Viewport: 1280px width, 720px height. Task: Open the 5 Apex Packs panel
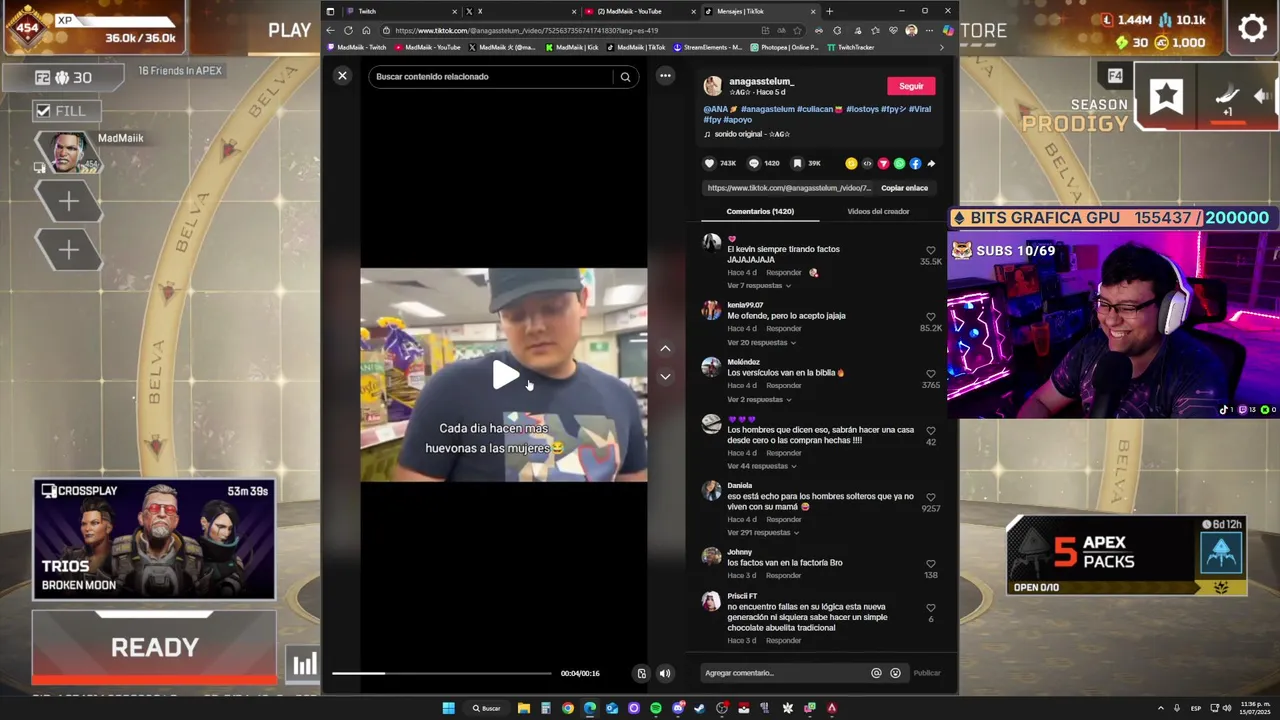pyautogui.click(x=1126, y=556)
